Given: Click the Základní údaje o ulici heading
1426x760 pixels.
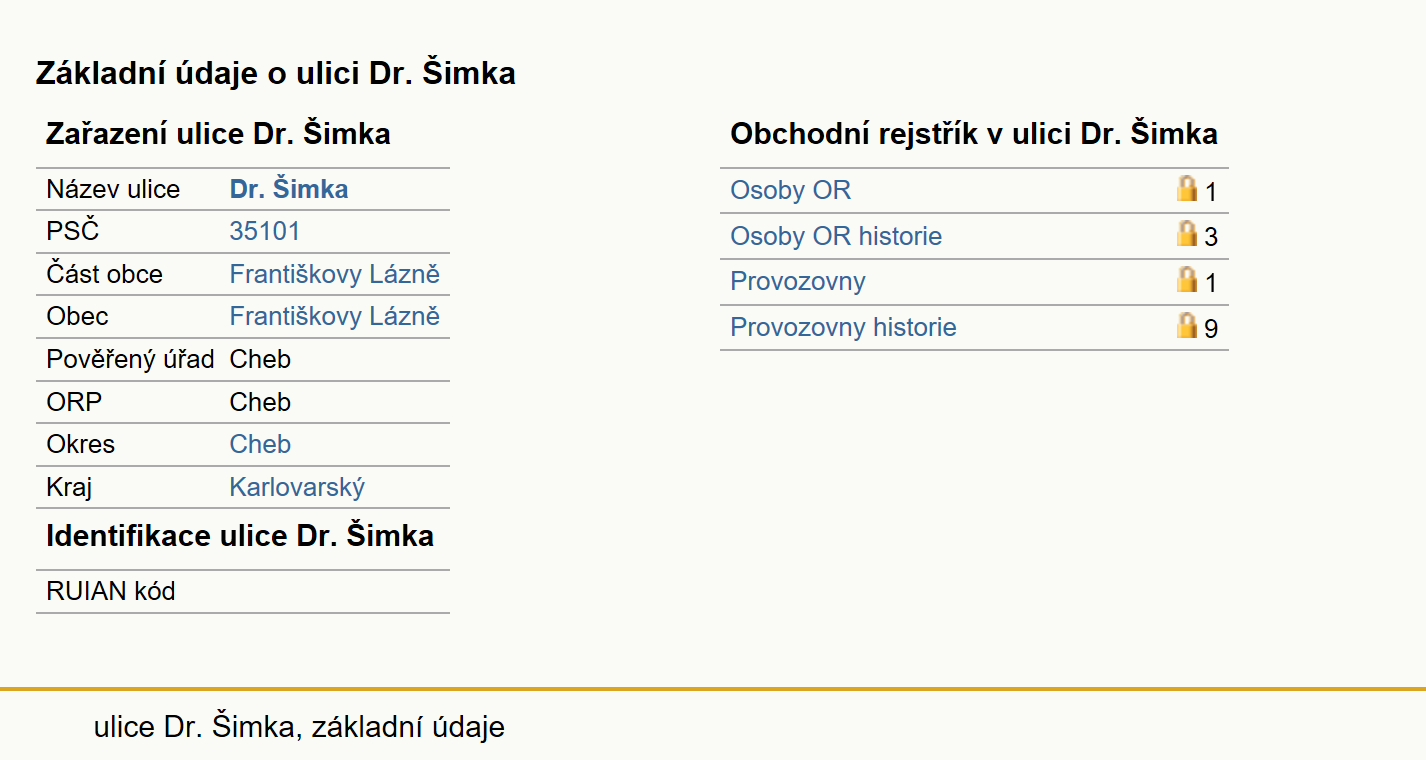Looking at the screenshot, I should pos(276,74).
